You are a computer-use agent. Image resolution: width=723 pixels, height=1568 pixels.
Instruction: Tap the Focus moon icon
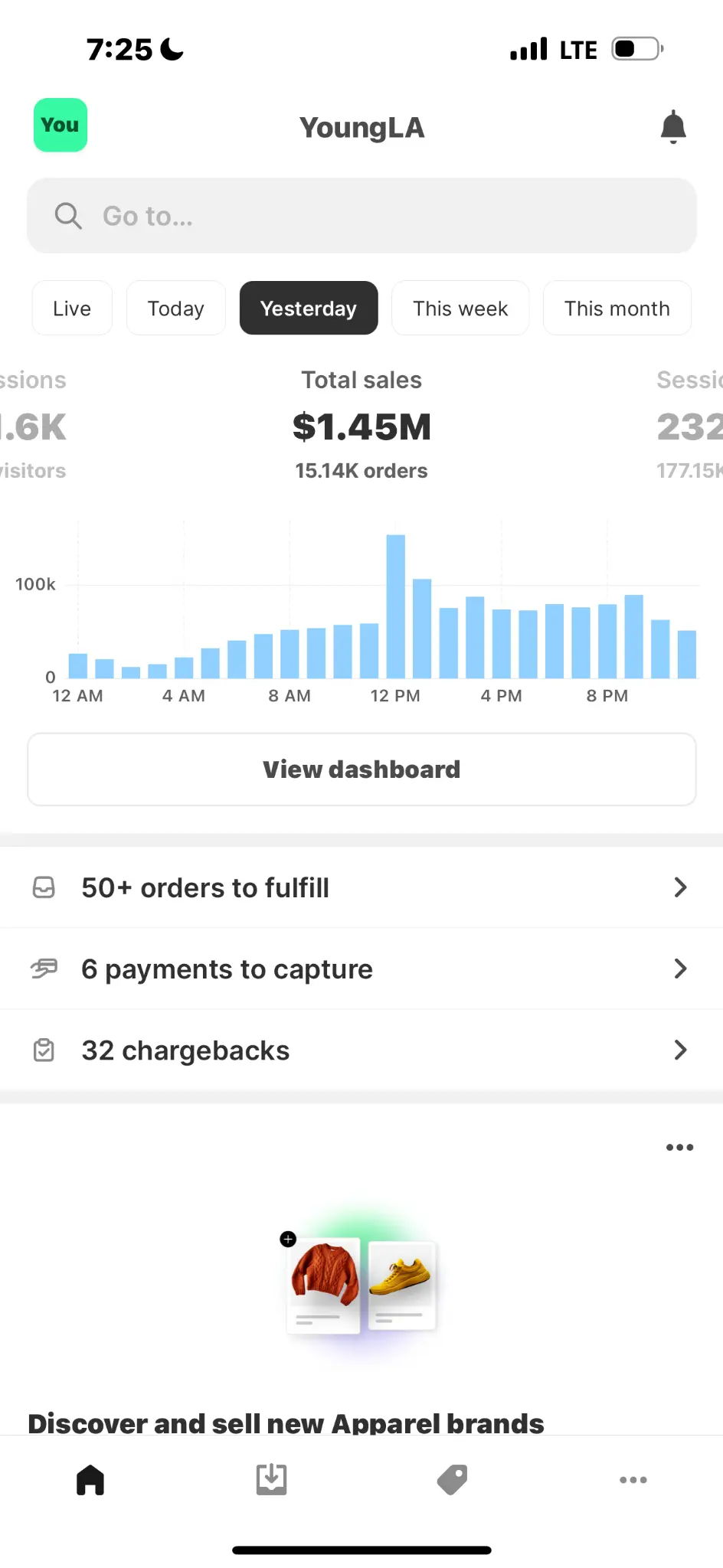pos(172,49)
